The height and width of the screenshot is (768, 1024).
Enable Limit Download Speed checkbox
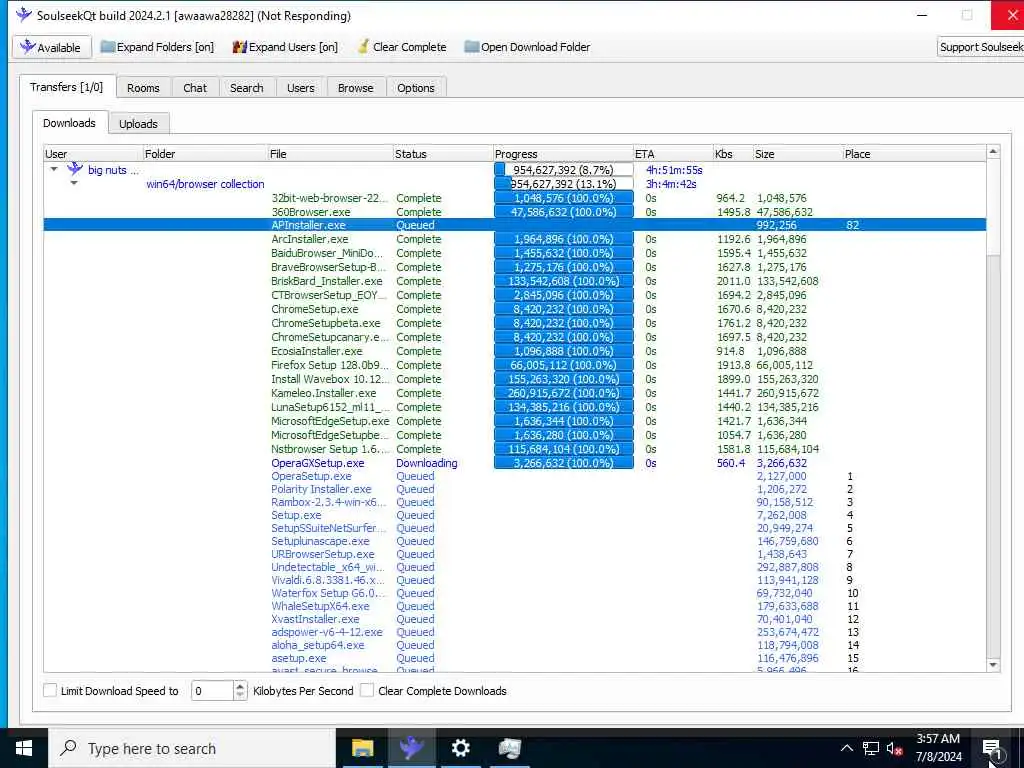click(x=50, y=690)
